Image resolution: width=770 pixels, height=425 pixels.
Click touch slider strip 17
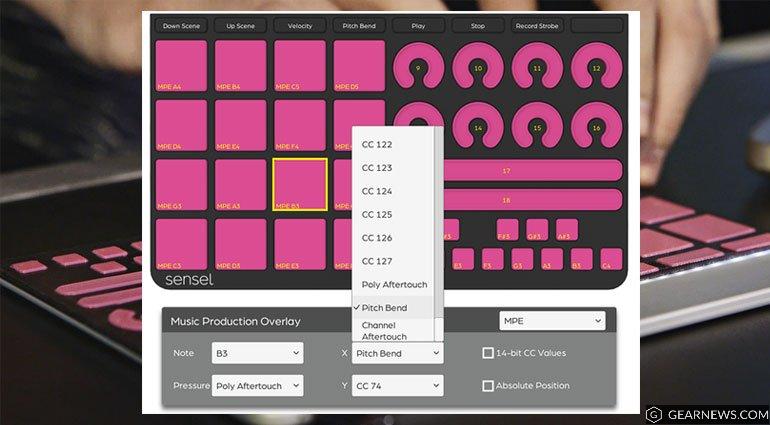533,170
